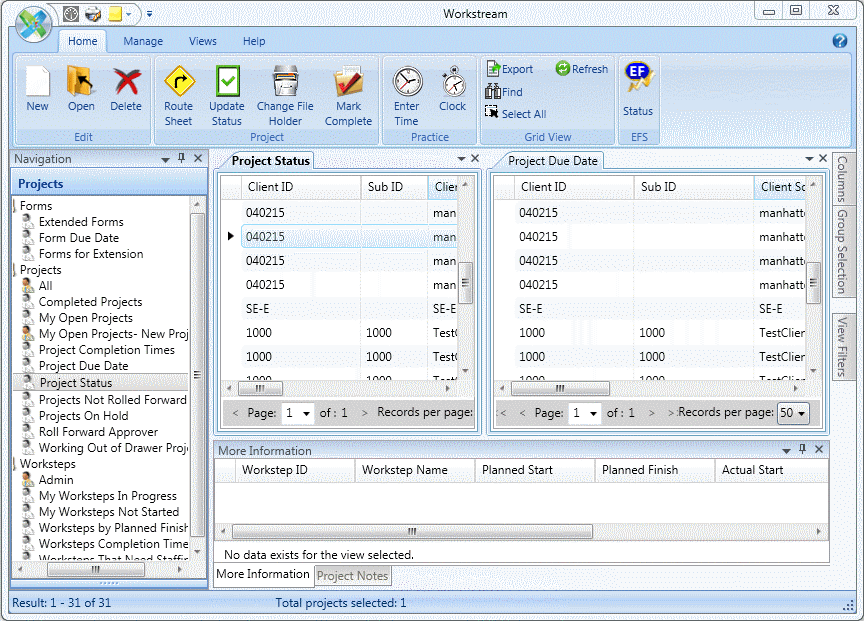Viewport: 864px width, 621px height.
Task: Create a new project with the New icon
Action: click(x=37, y=88)
